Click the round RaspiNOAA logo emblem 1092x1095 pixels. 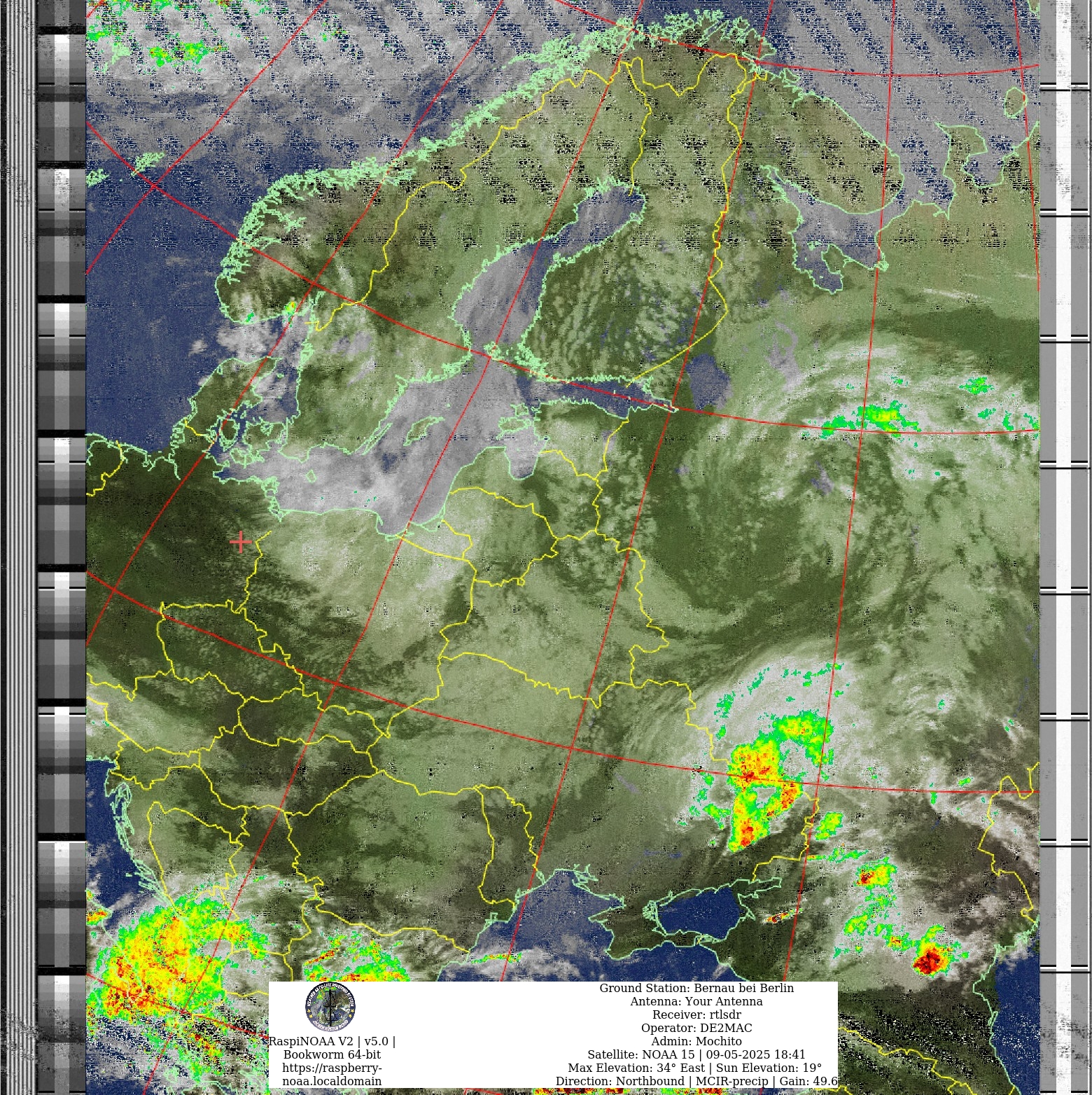point(330,1007)
